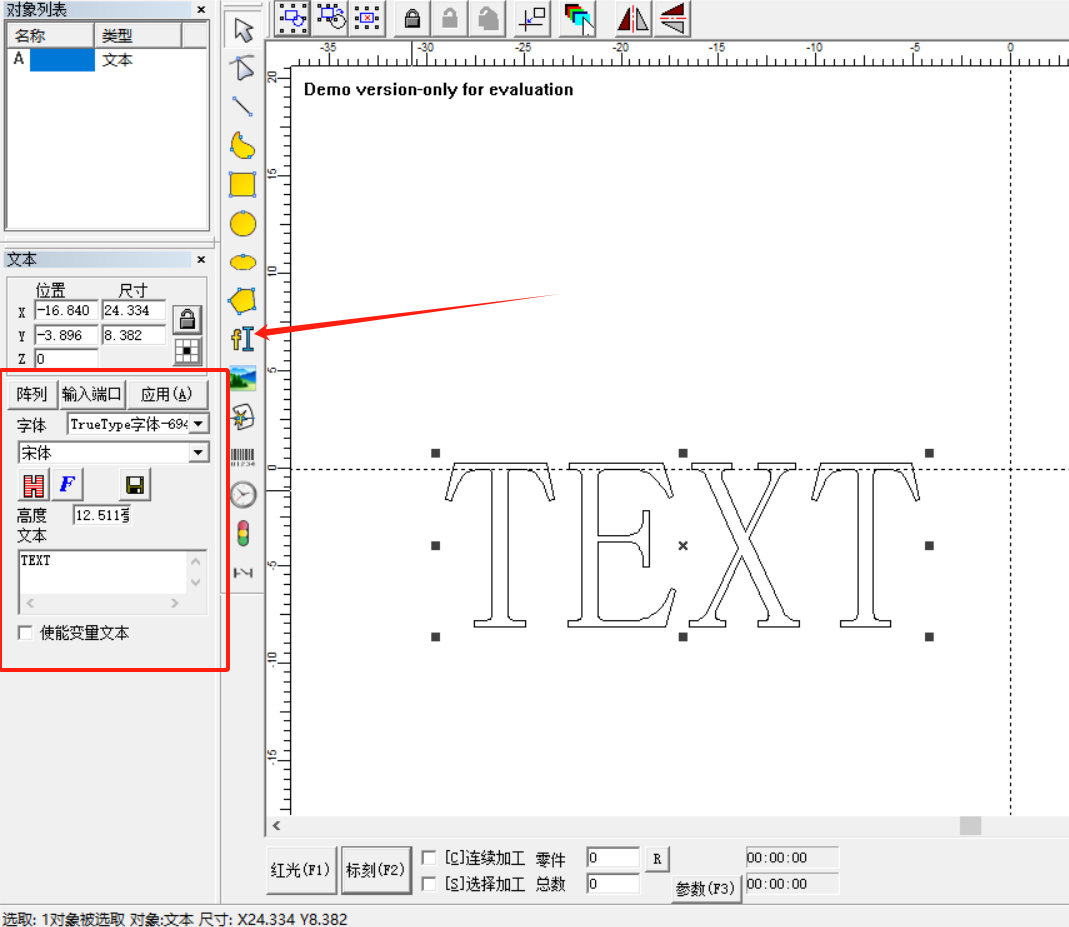
Task: Click the lock object toolbar icon
Action: pyautogui.click(x=412, y=18)
